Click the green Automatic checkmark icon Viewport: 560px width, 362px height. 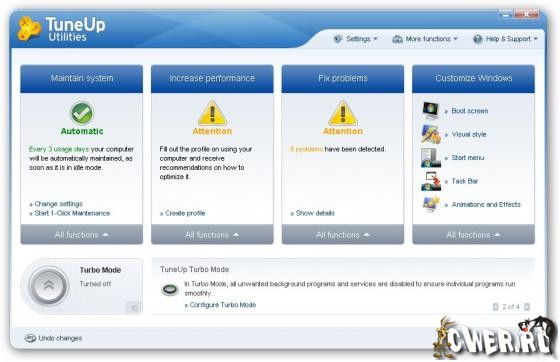[x=82, y=113]
